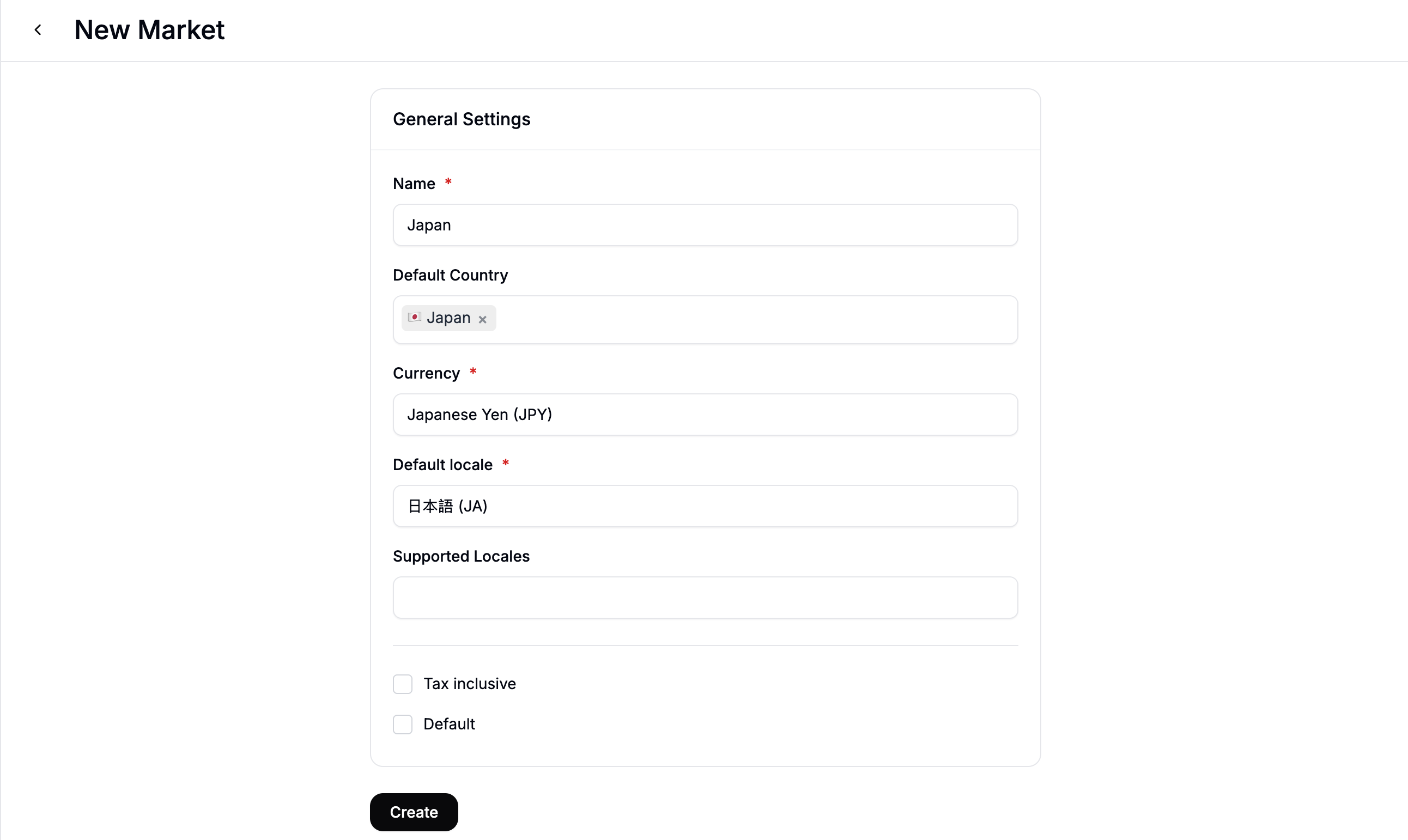The width and height of the screenshot is (1408, 840).
Task: Click the empty Supported Locales field
Action: tap(705, 597)
